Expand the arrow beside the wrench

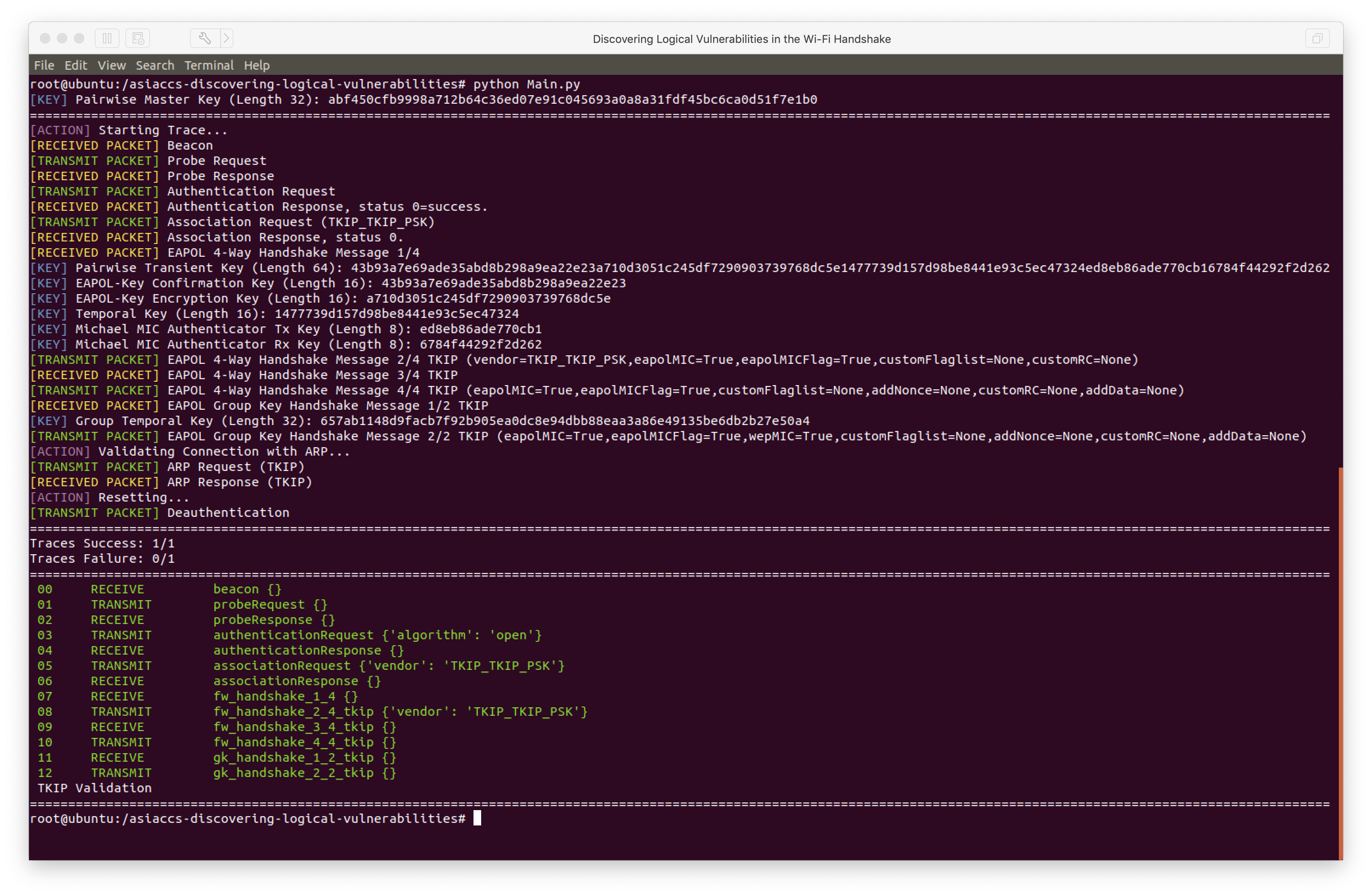pos(227,39)
